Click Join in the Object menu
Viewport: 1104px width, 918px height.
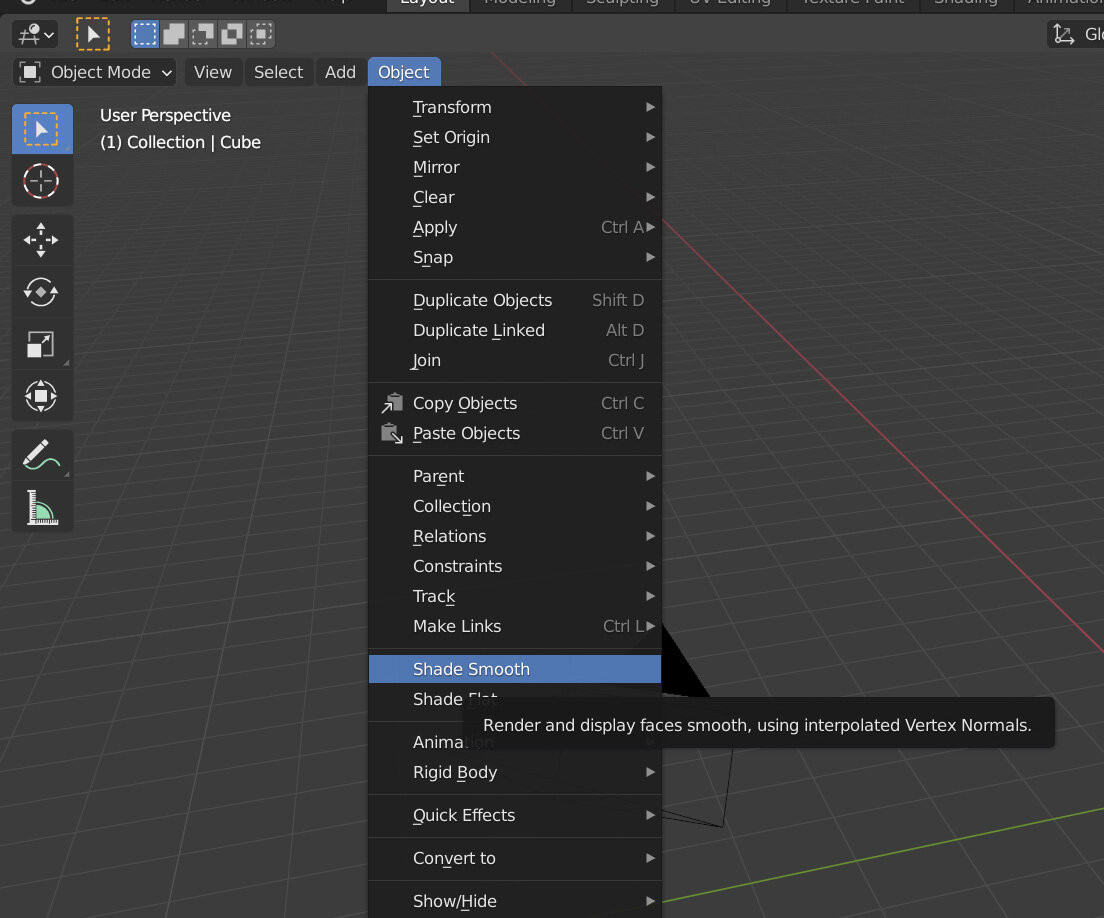coord(515,360)
